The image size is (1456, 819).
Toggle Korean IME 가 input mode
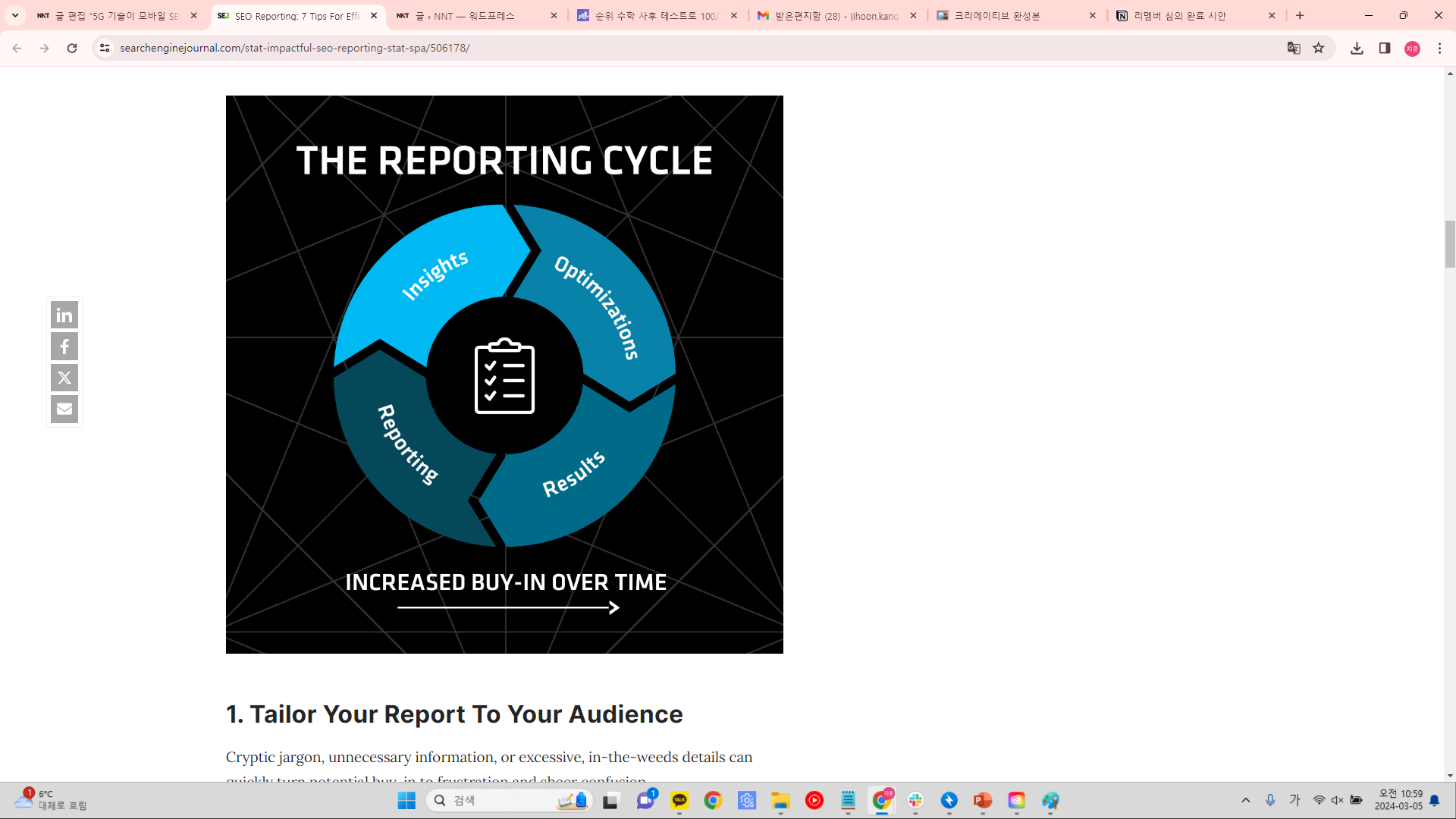(x=1295, y=801)
